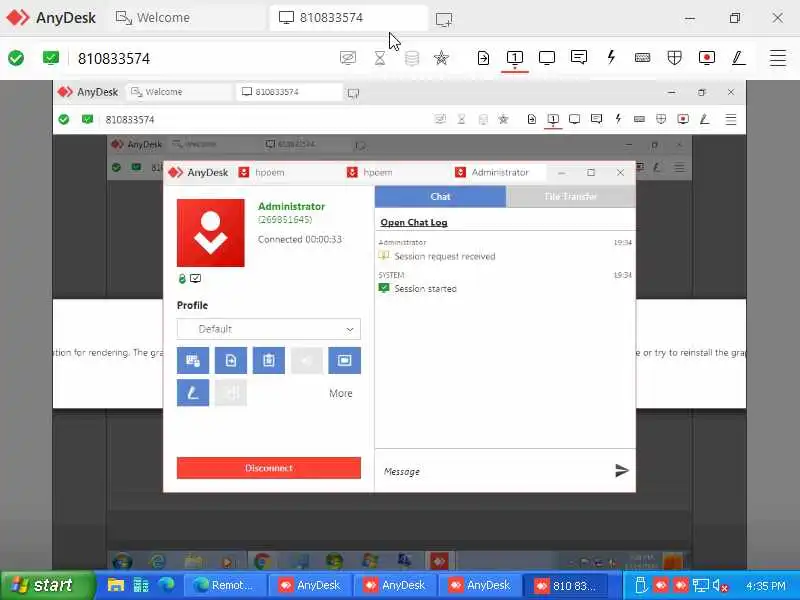
Task: Send the chat message with the paper-plane icon
Action: pos(621,470)
